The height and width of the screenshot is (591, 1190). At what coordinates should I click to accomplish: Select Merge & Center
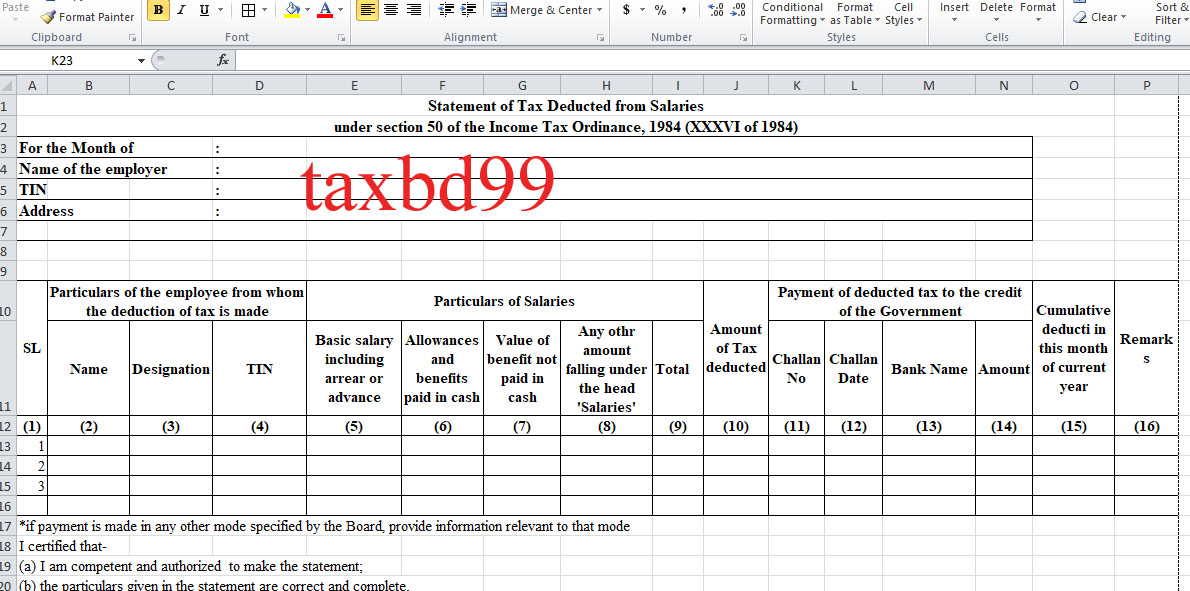click(x=540, y=10)
